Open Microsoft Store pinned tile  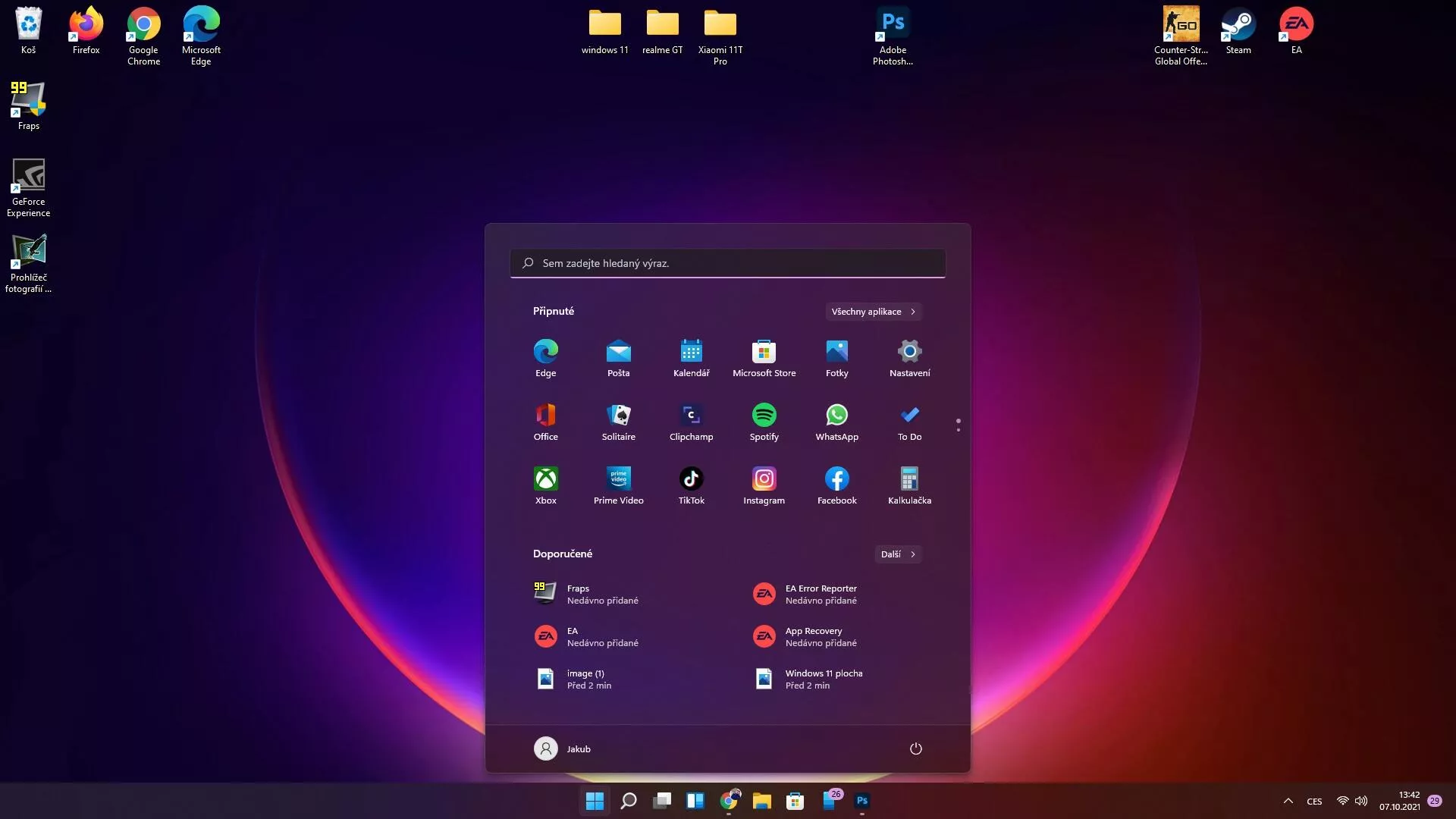764,358
